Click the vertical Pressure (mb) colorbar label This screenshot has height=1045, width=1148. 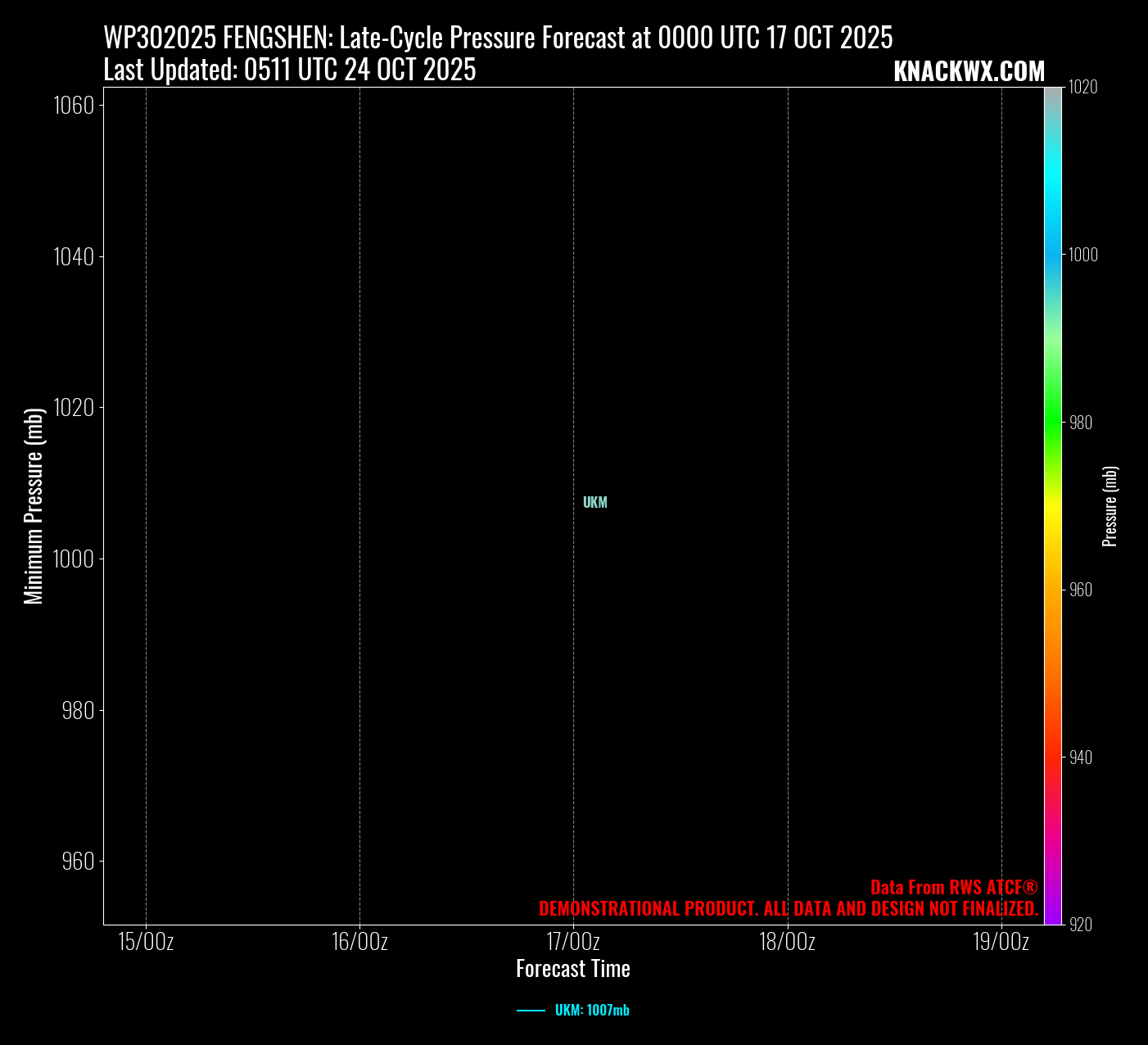point(1110,506)
